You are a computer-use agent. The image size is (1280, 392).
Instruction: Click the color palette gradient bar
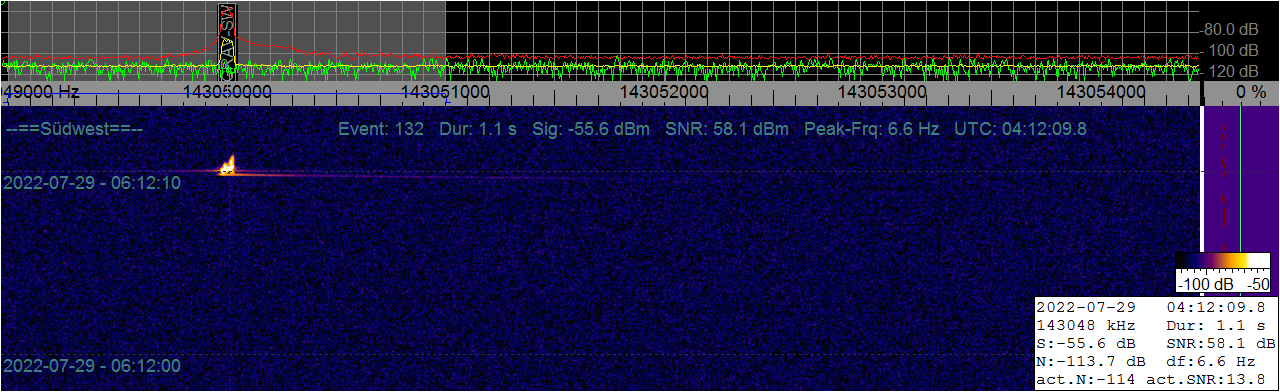[x=1224, y=261]
